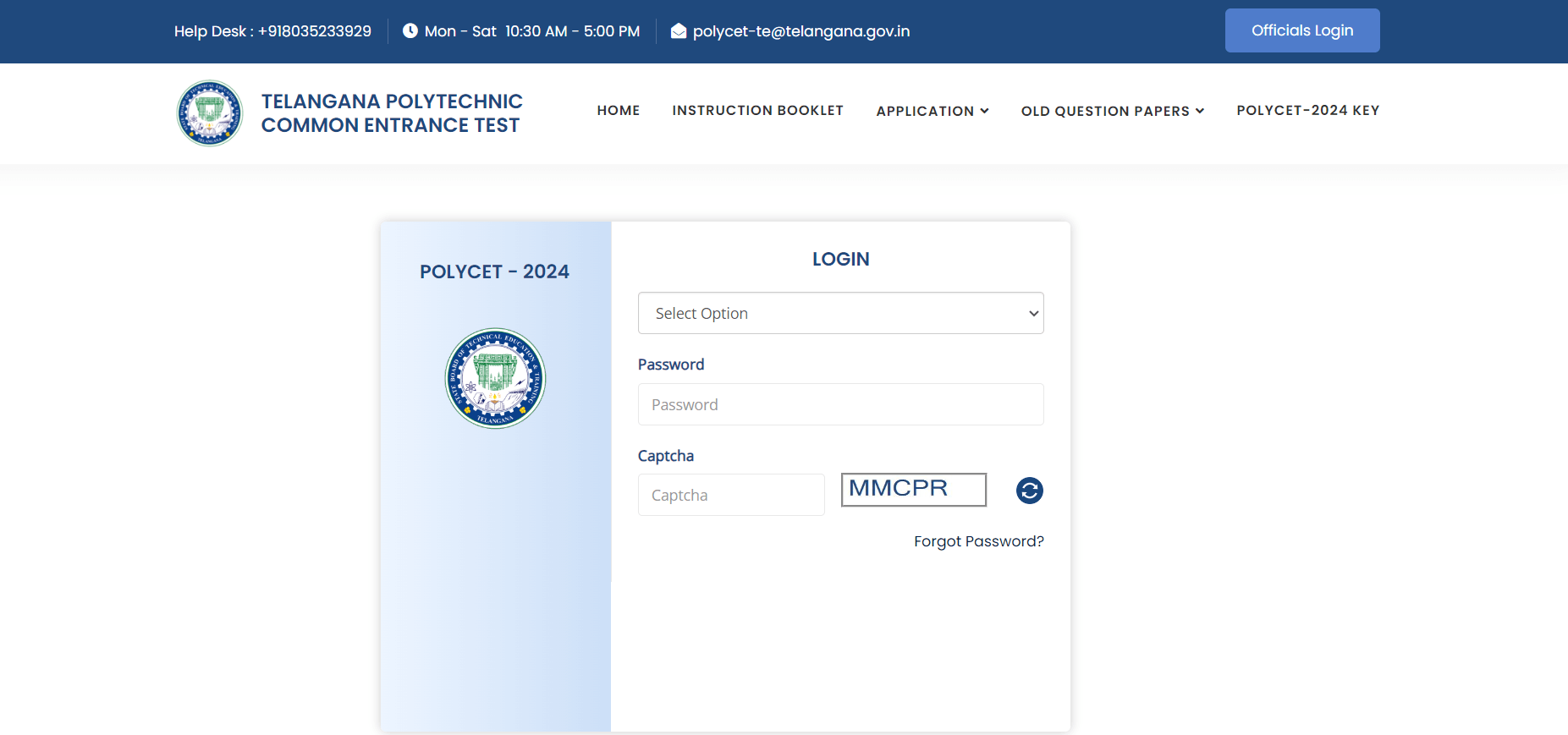The width and height of the screenshot is (1568, 735).
Task: Focus the Captcha input field
Action: click(x=731, y=495)
